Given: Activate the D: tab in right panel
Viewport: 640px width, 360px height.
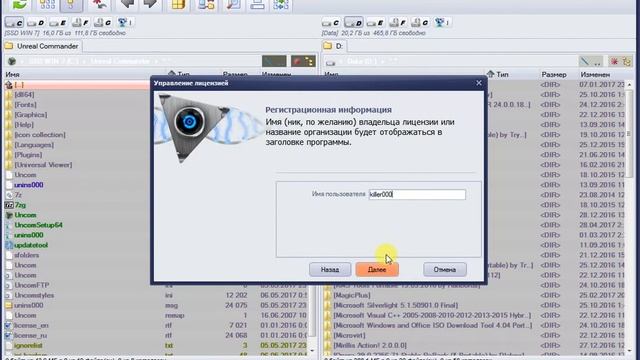Looking at the screenshot, I should [x=334, y=46].
